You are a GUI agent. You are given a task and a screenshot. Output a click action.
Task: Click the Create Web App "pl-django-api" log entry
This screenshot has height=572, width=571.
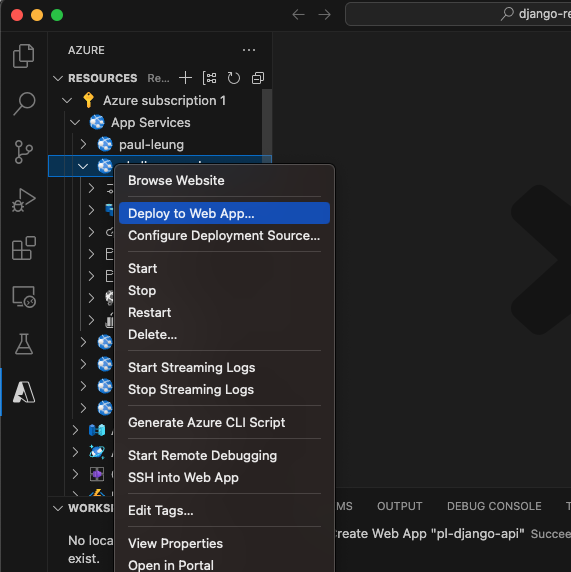tap(452, 534)
